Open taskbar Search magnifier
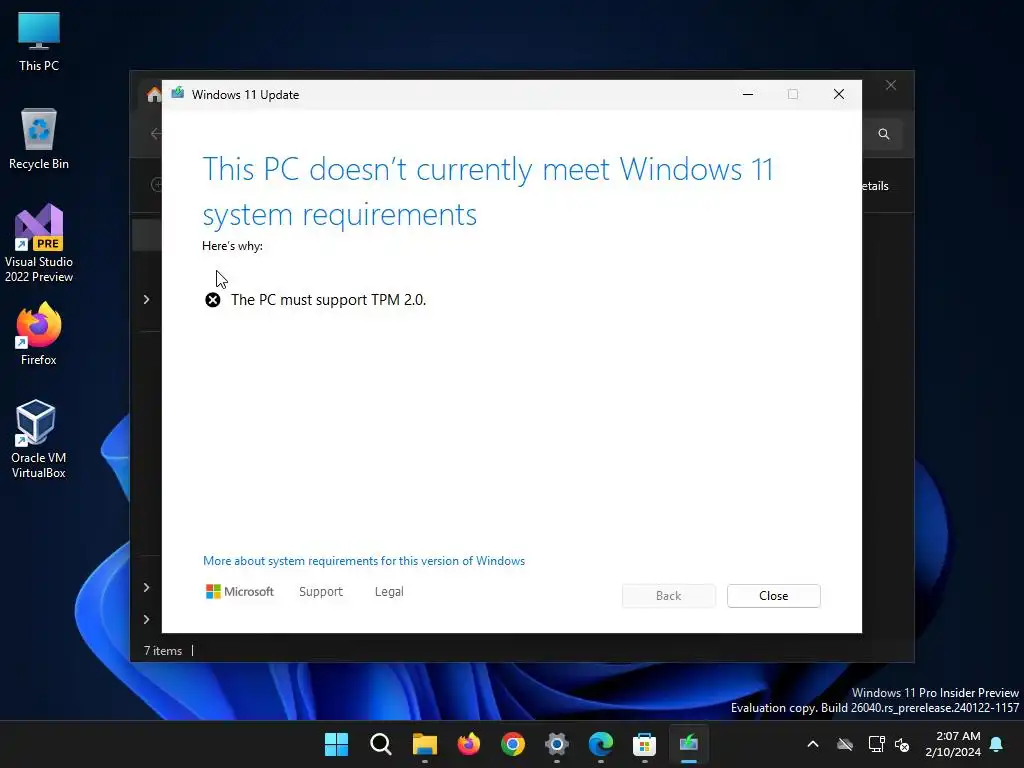Viewport: 1024px width, 768px height. pos(381,744)
